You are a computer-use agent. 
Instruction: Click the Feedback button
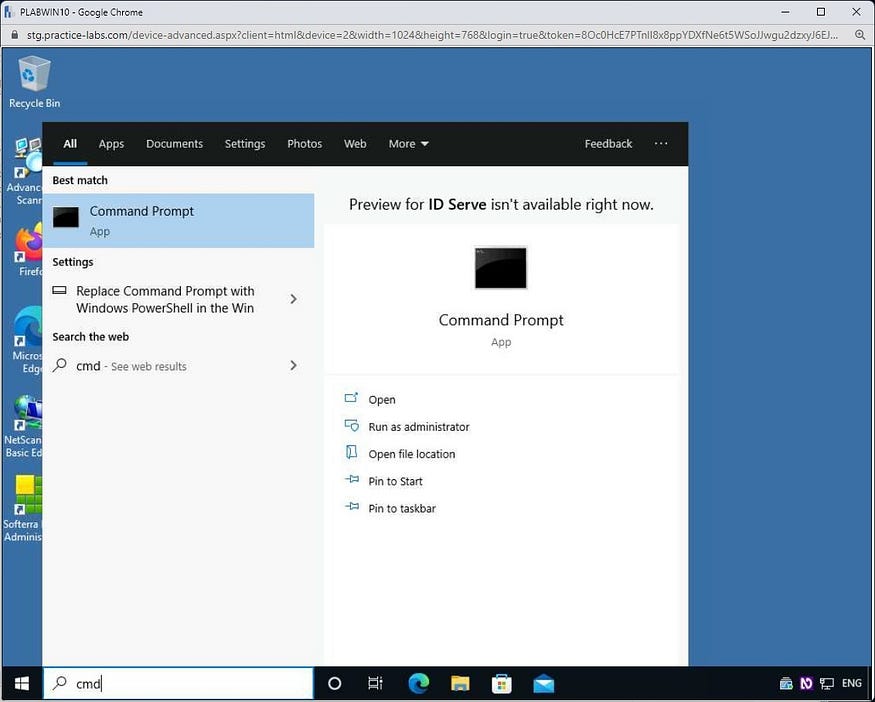click(608, 143)
